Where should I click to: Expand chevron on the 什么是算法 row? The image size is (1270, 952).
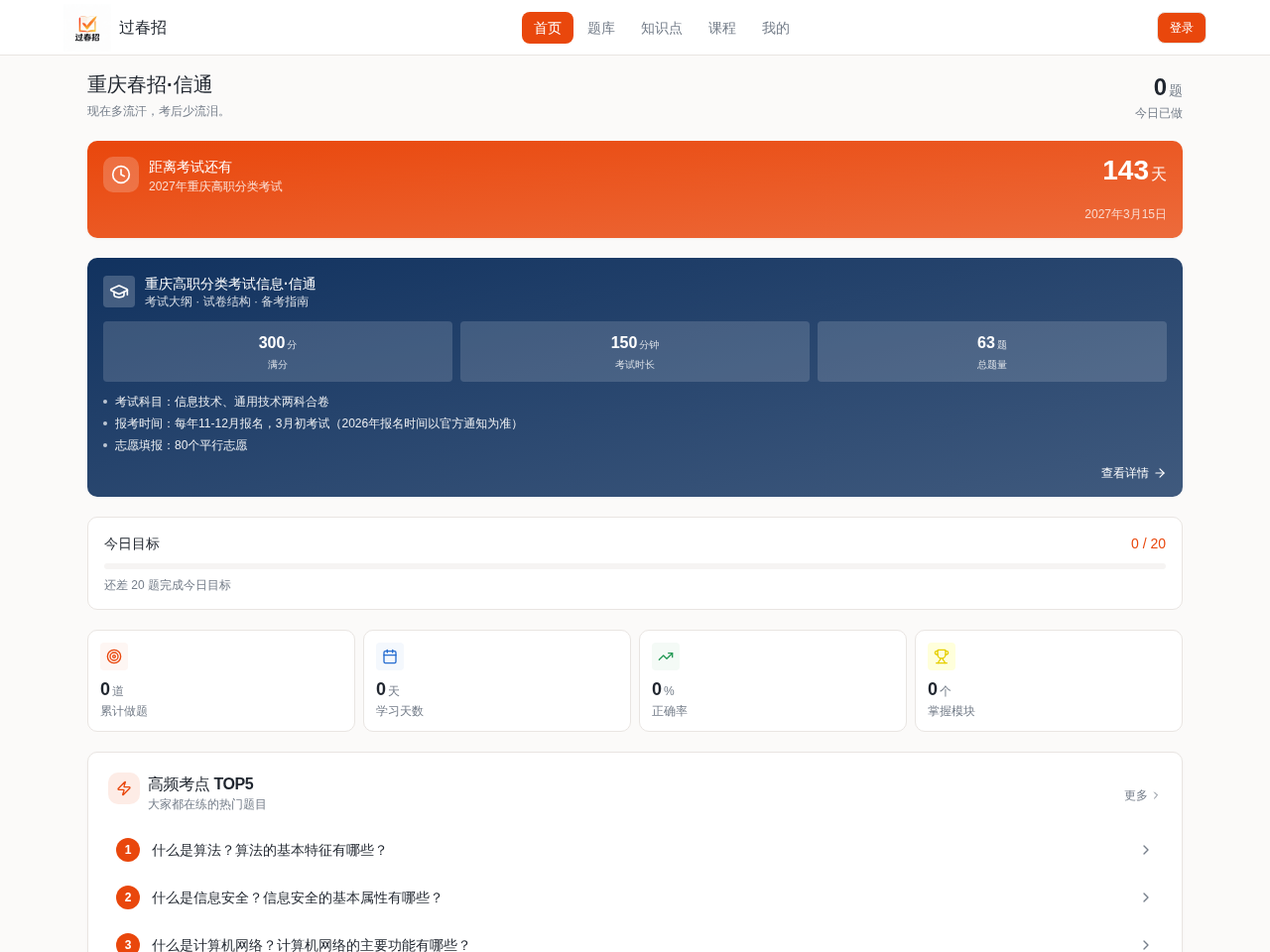1146,850
